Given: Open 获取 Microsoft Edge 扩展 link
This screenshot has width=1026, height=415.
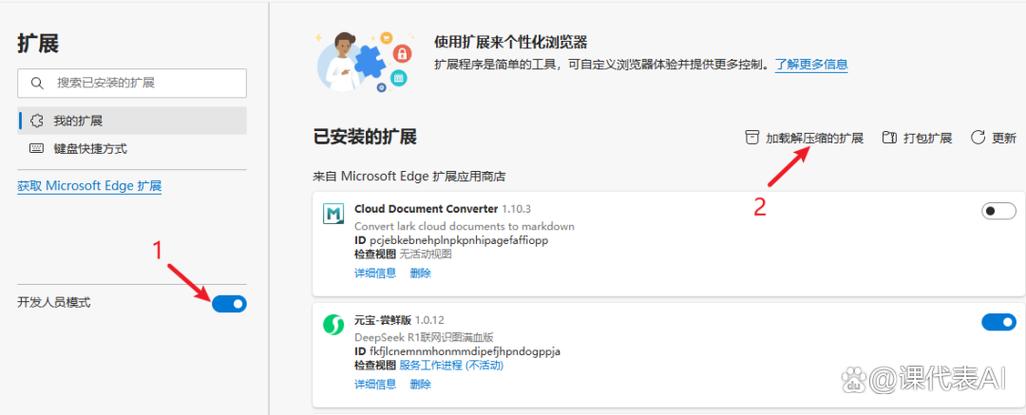Looking at the screenshot, I should pyautogui.click(x=90, y=186).
